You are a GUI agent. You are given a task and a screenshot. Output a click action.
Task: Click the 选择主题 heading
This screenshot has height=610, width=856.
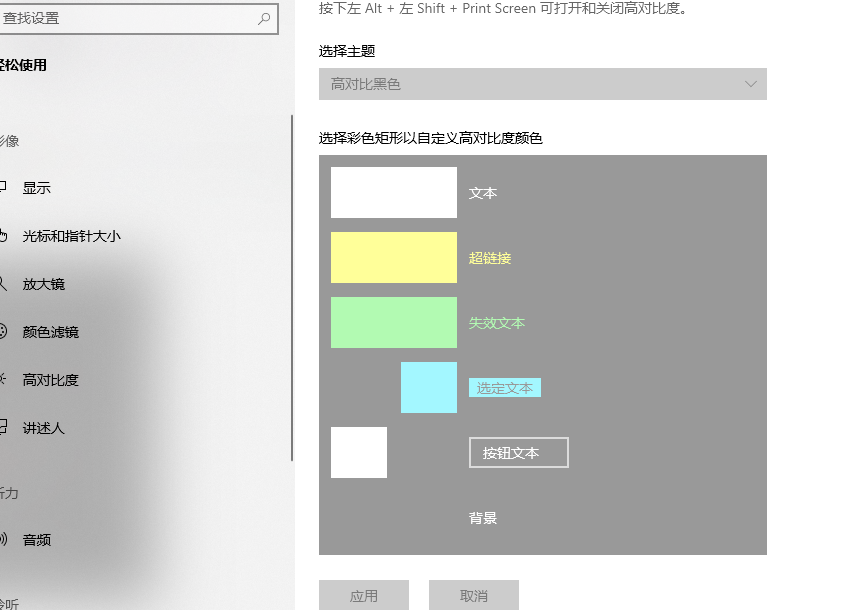(x=347, y=51)
